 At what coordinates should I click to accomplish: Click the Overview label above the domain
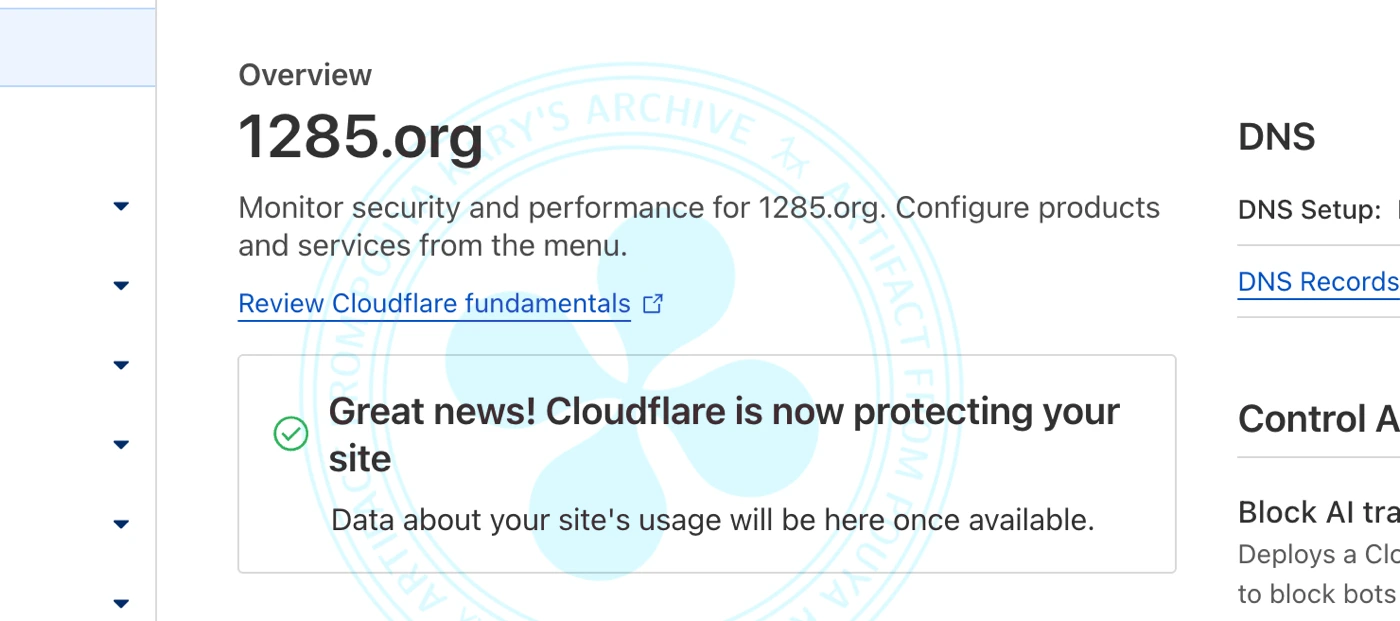pos(305,75)
